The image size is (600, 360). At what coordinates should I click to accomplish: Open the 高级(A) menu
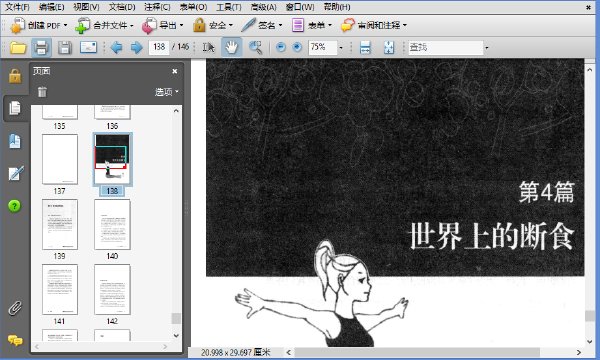point(263,7)
